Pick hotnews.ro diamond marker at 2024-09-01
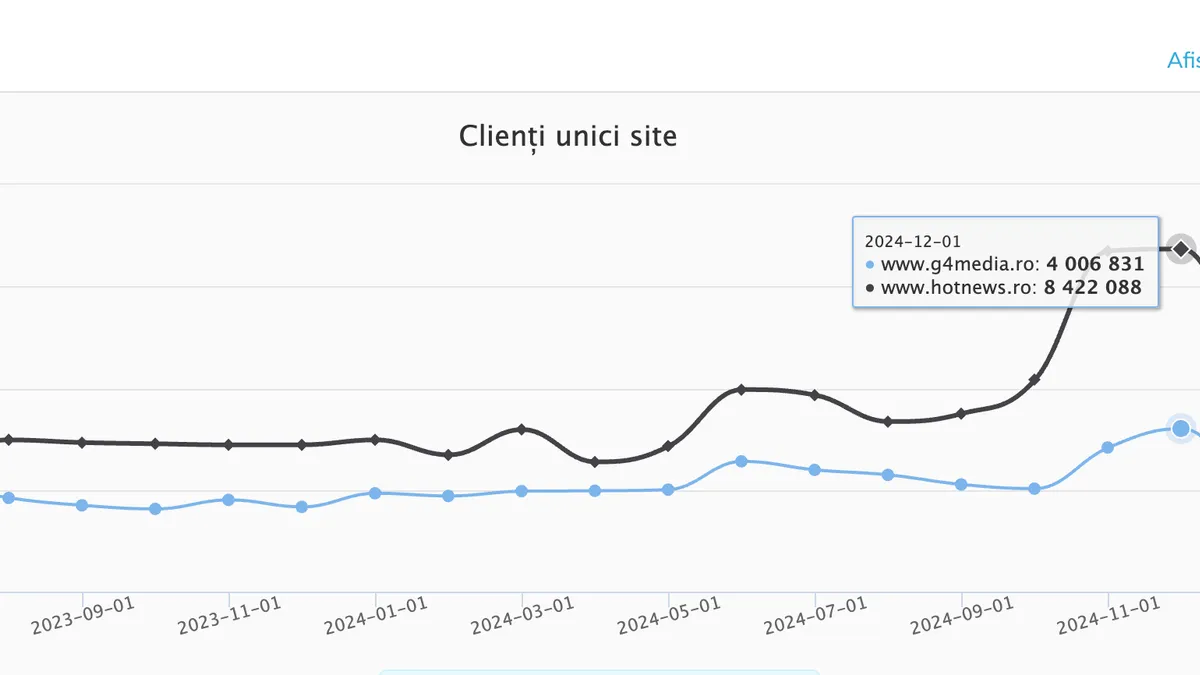The height and width of the screenshot is (675, 1200). point(961,413)
